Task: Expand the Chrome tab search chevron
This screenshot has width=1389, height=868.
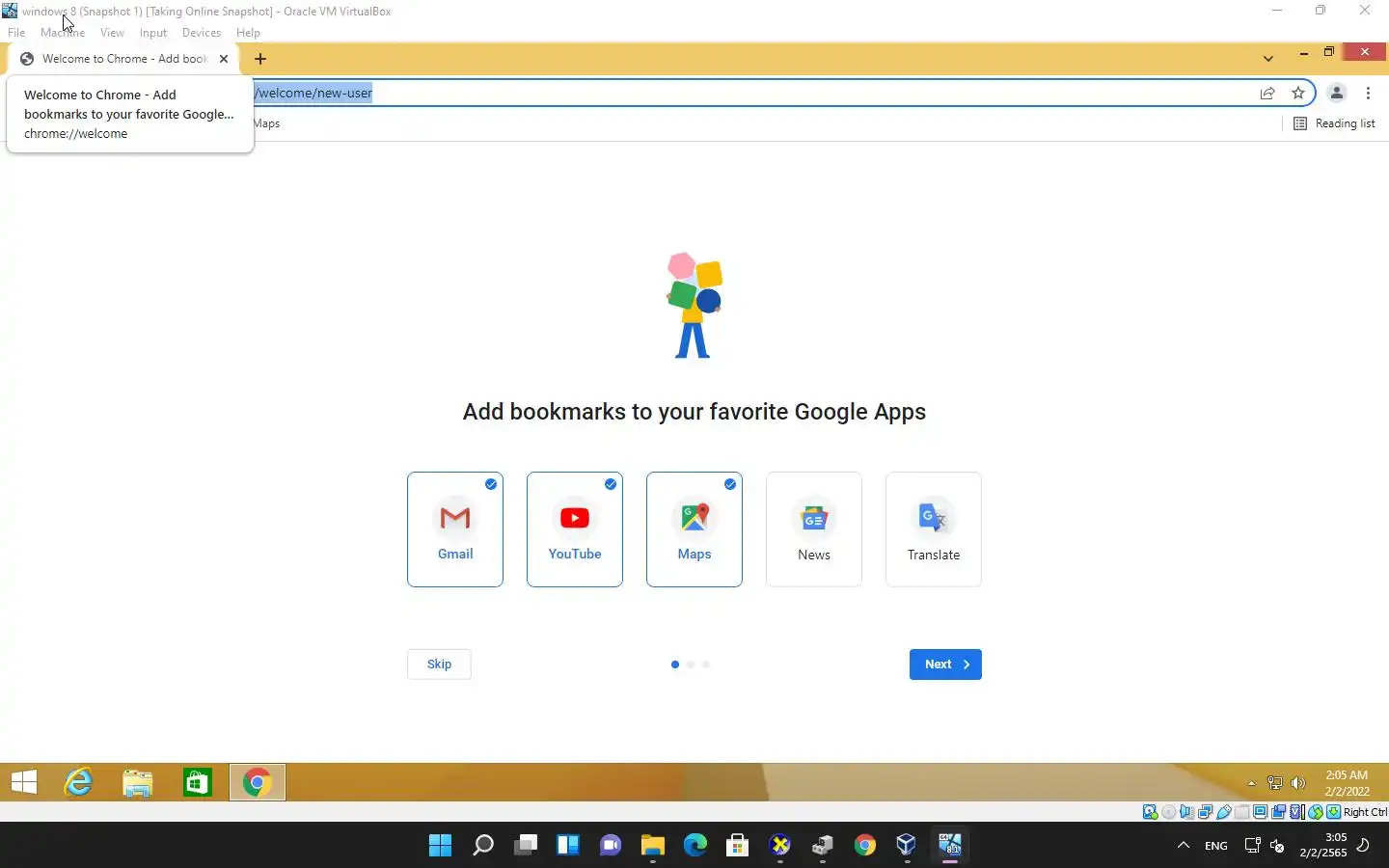Action: click(1268, 59)
